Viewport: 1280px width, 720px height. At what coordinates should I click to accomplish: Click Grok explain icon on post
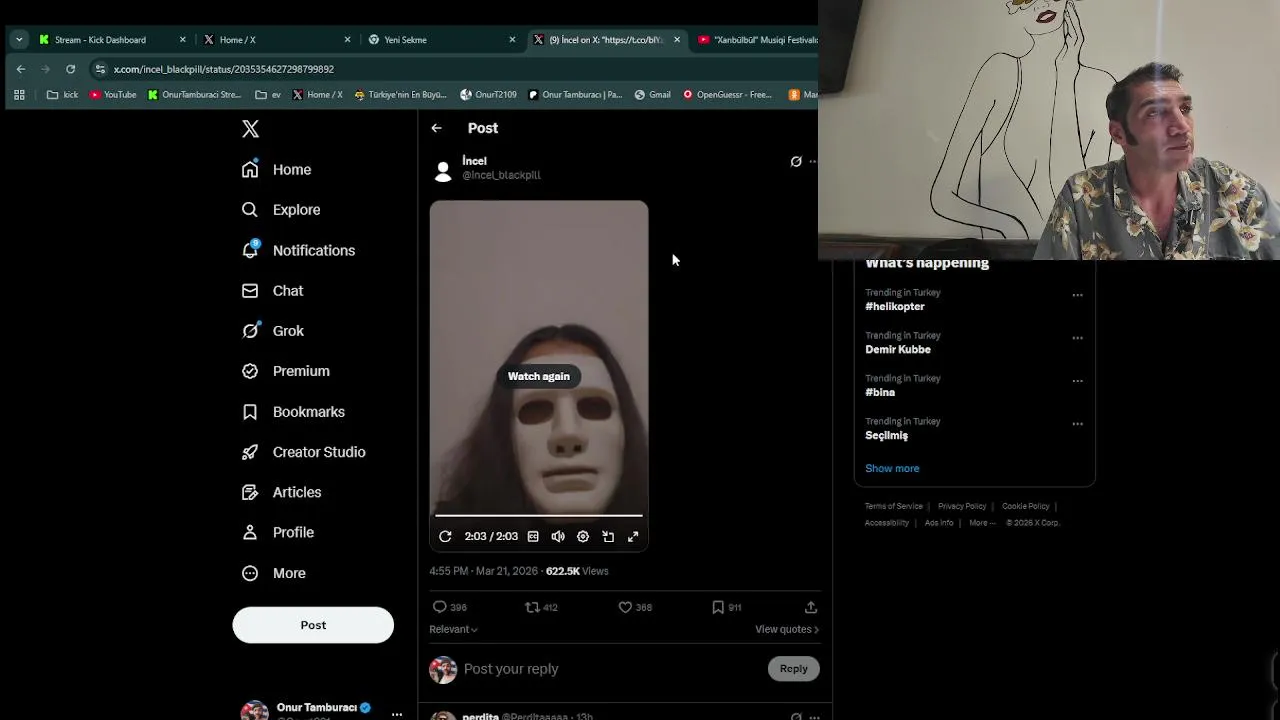point(796,161)
